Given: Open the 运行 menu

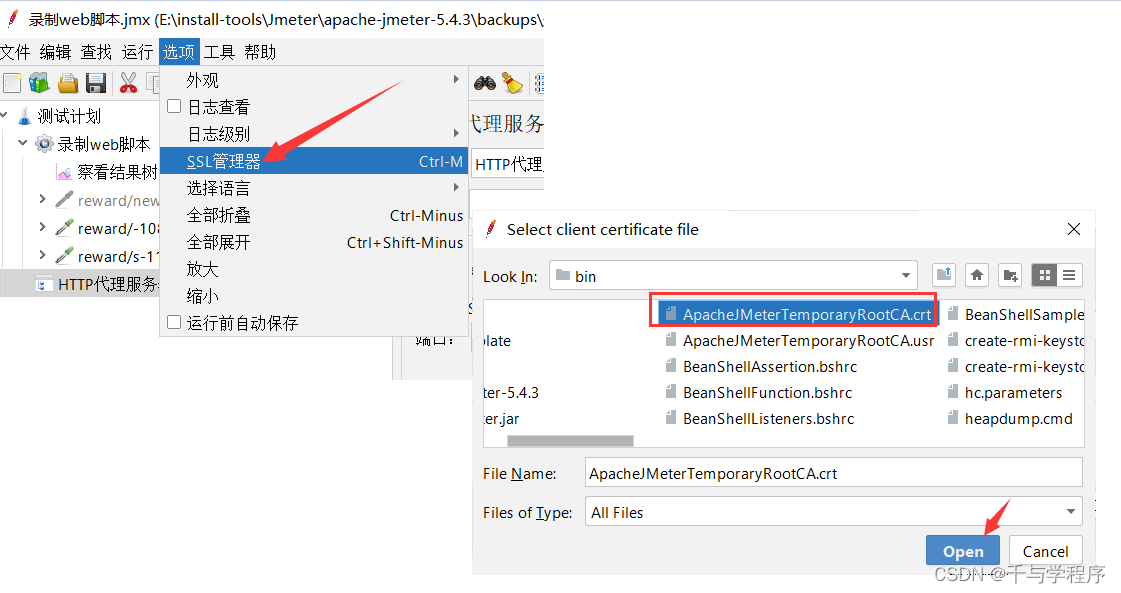Looking at the screenshot, I should point(137,52).
